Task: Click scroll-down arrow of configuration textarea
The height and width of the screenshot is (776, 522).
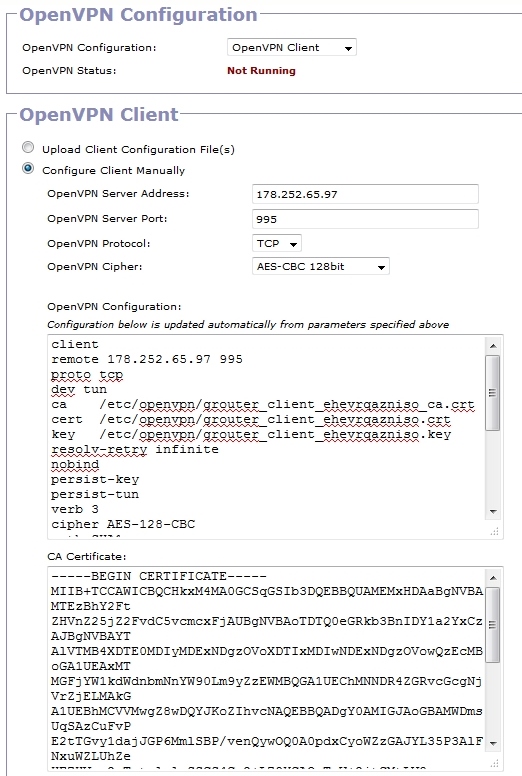Action: tap(493, 511)
